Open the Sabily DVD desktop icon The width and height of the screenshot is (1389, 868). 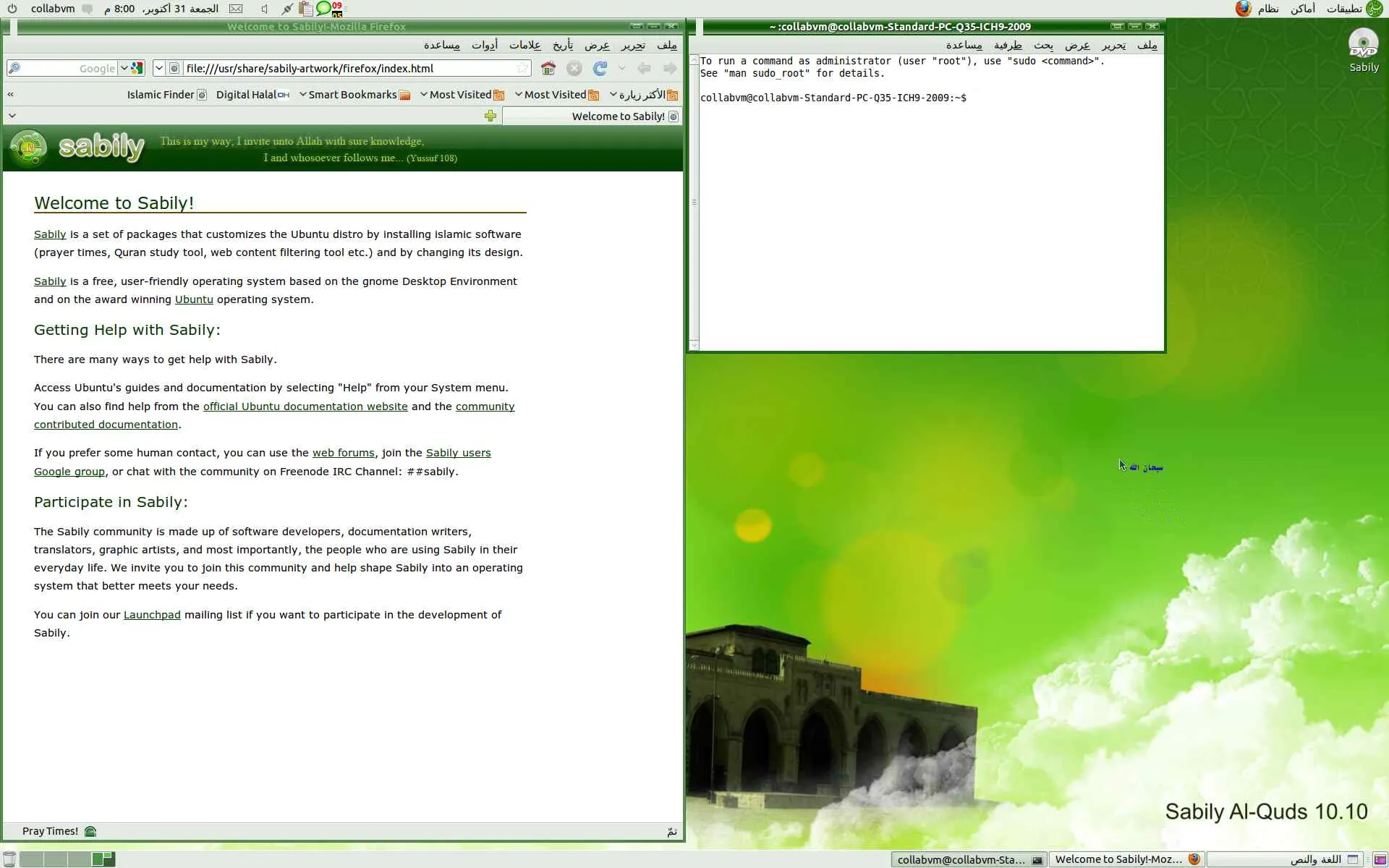[1363, 45]
